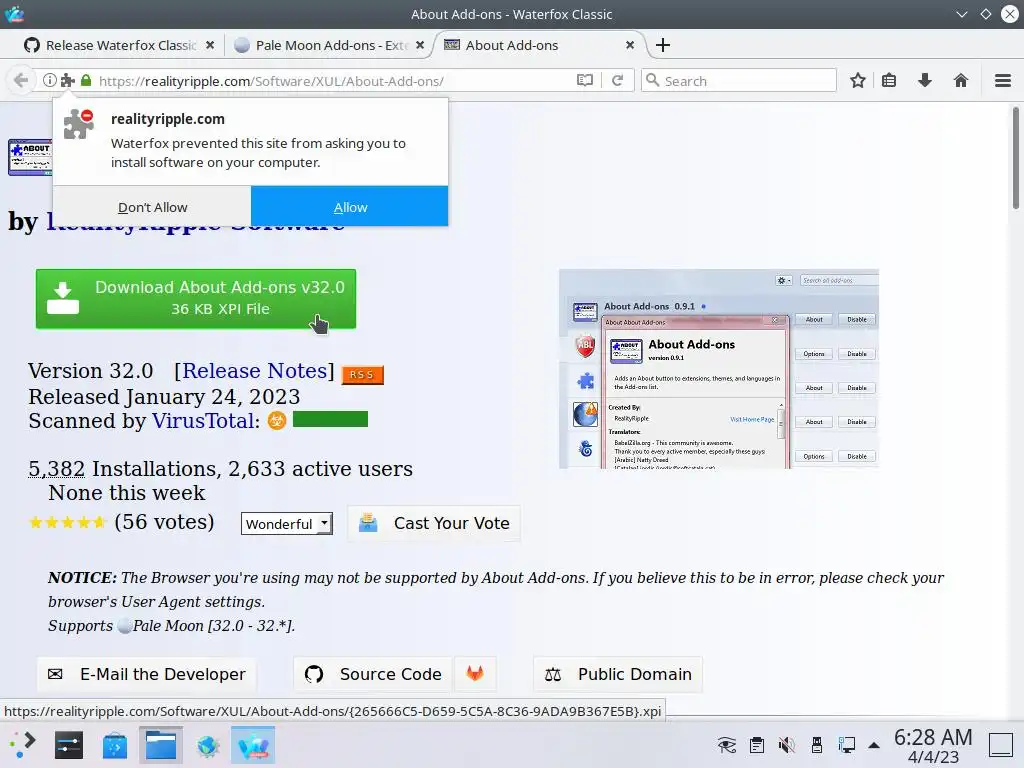The height and width of the screenshot is (768, 1024).
Task: Open the Wonderful rating dropdown
Action: click(x=287, y=524)
